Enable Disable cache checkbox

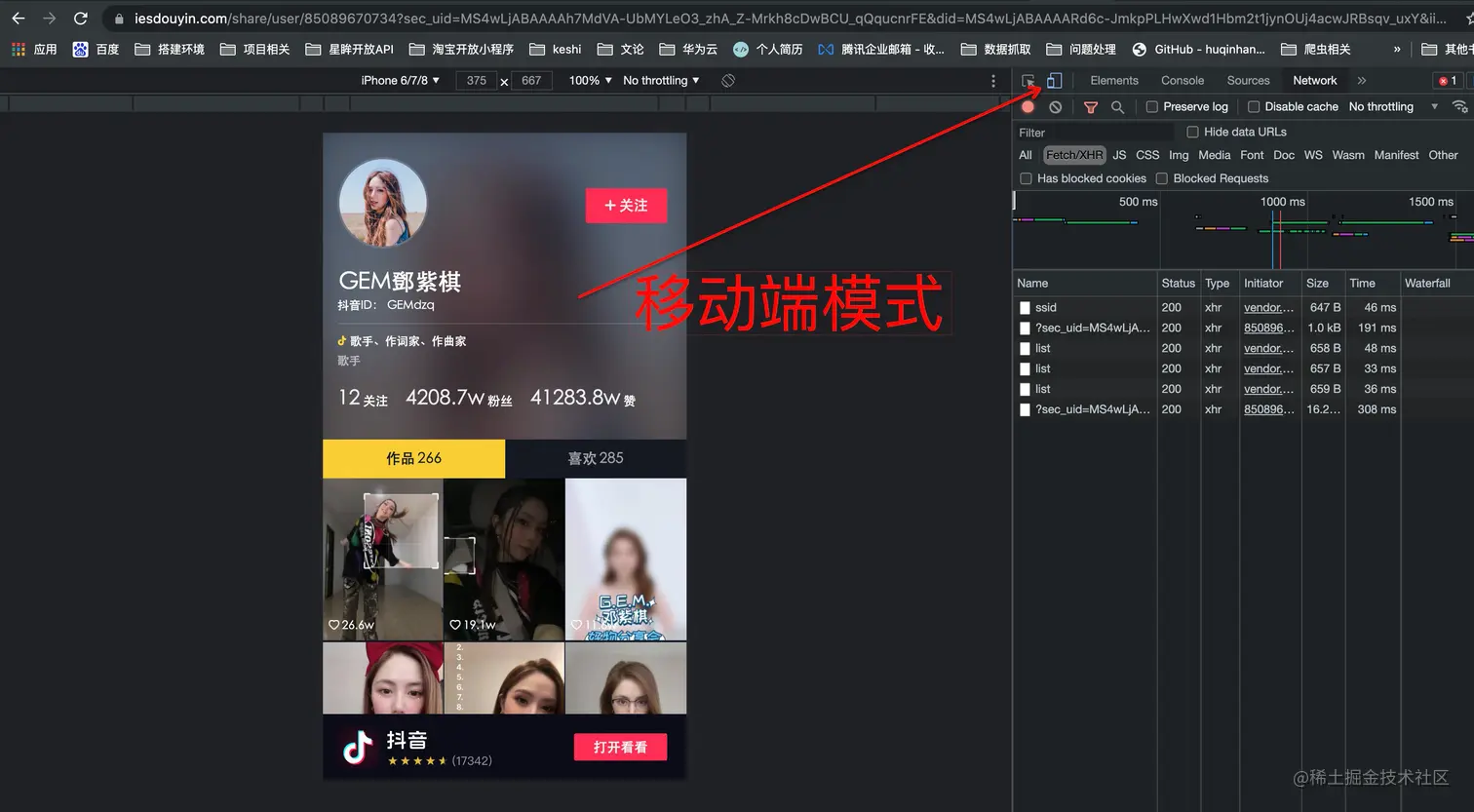[x=1254, y=106]
